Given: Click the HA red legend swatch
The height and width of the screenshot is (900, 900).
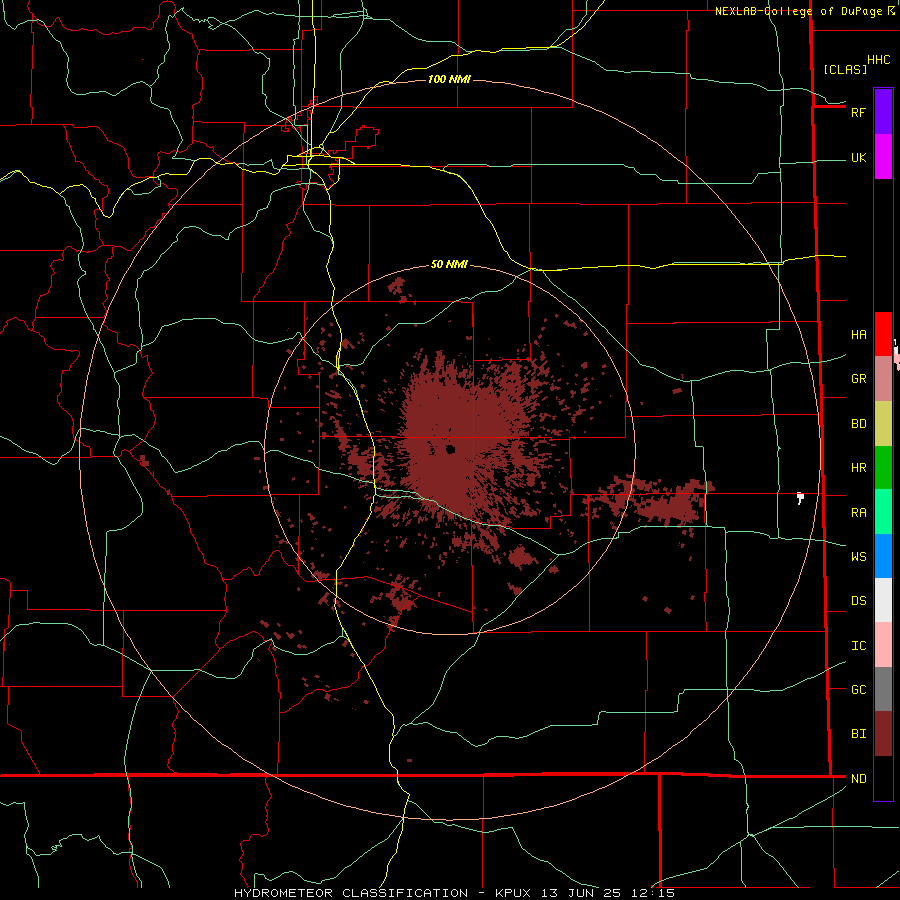Looking at the screenshot, I should tap(883, 334).
